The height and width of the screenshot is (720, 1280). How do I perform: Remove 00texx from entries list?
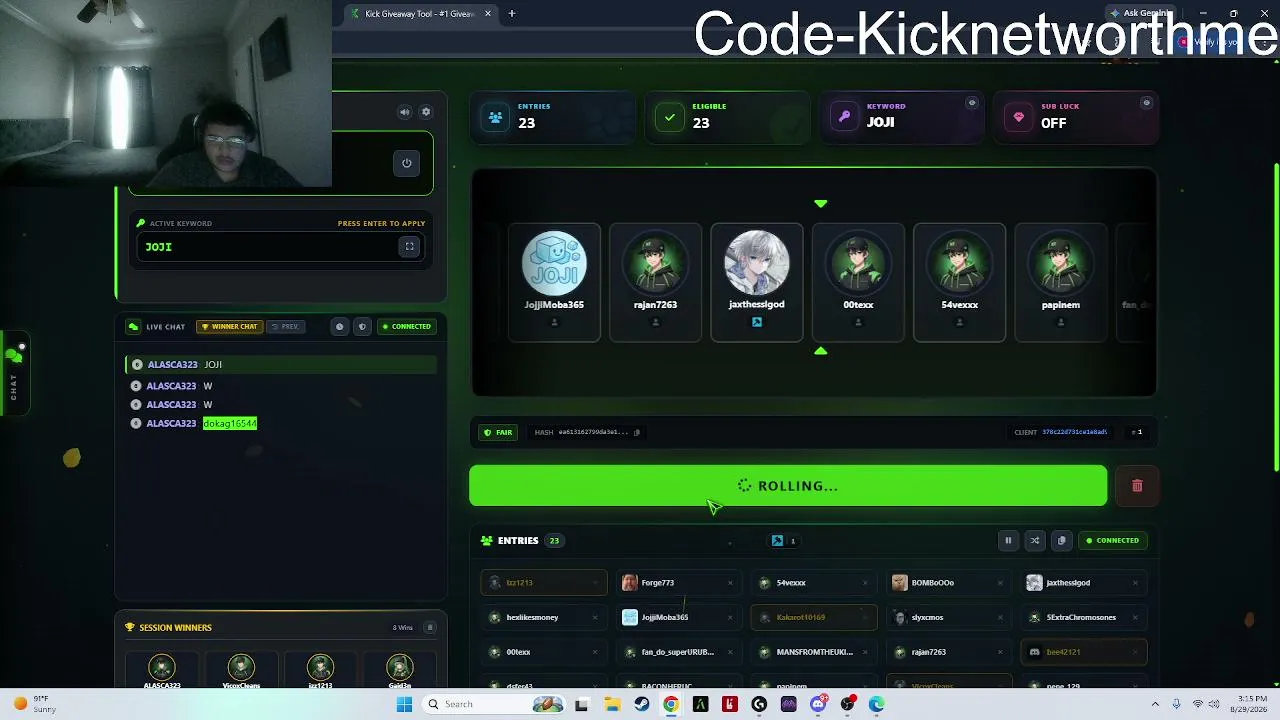tap(595, 652)
